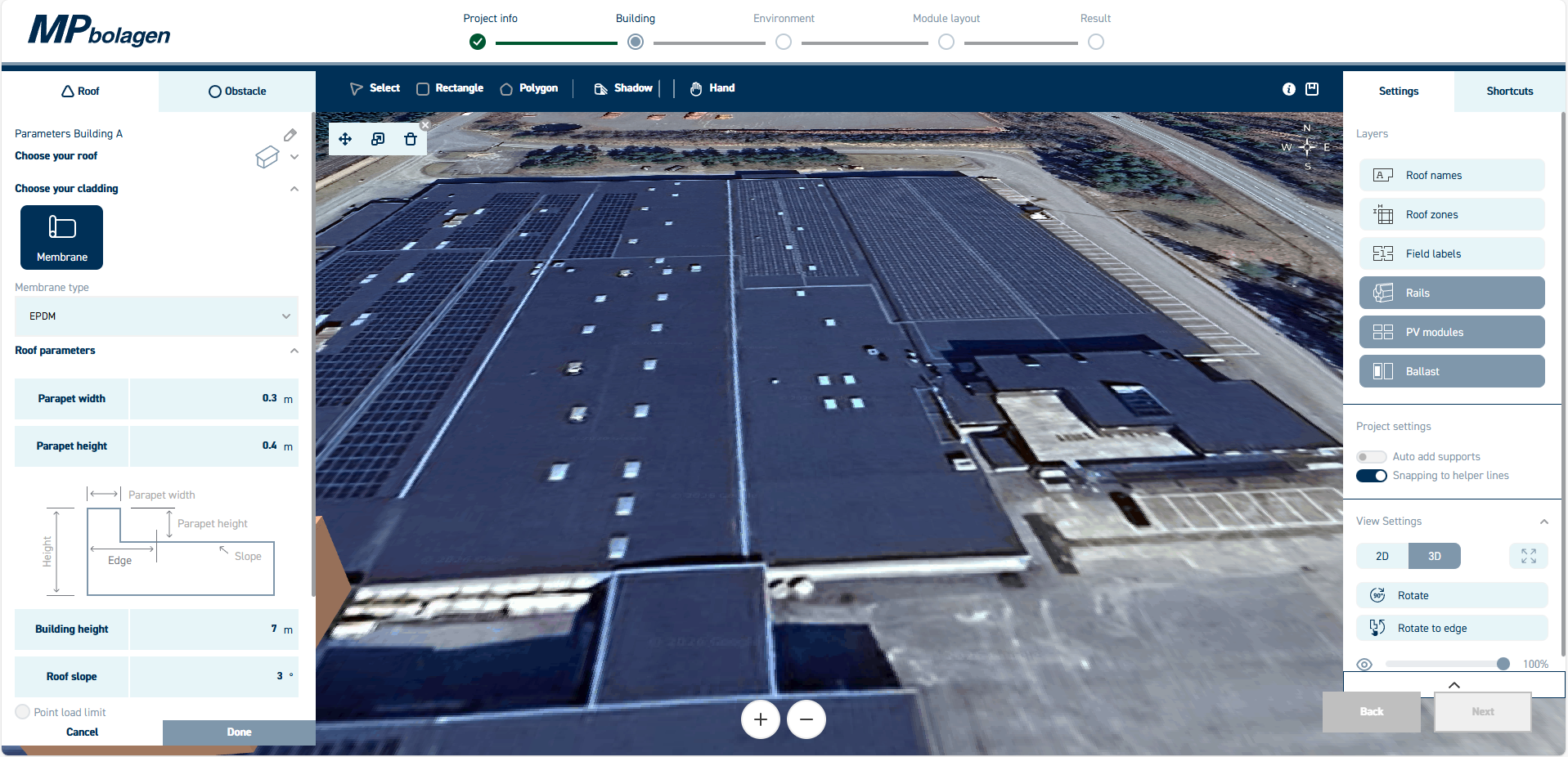Click the Rotate to edge button
Viewport: 1568px width, 757px height.
[x=1452, y=628]
